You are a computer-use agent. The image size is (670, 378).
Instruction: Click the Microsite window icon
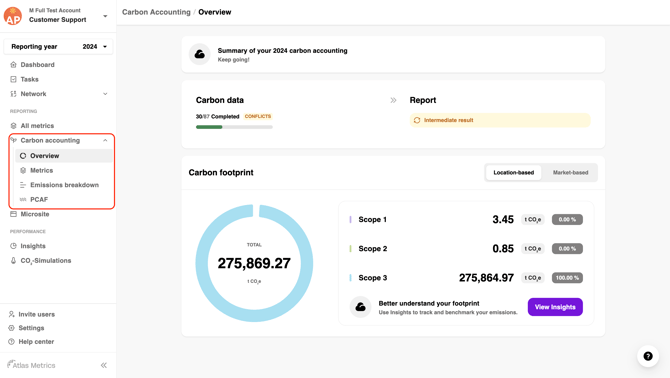click(x=13, y=214)
